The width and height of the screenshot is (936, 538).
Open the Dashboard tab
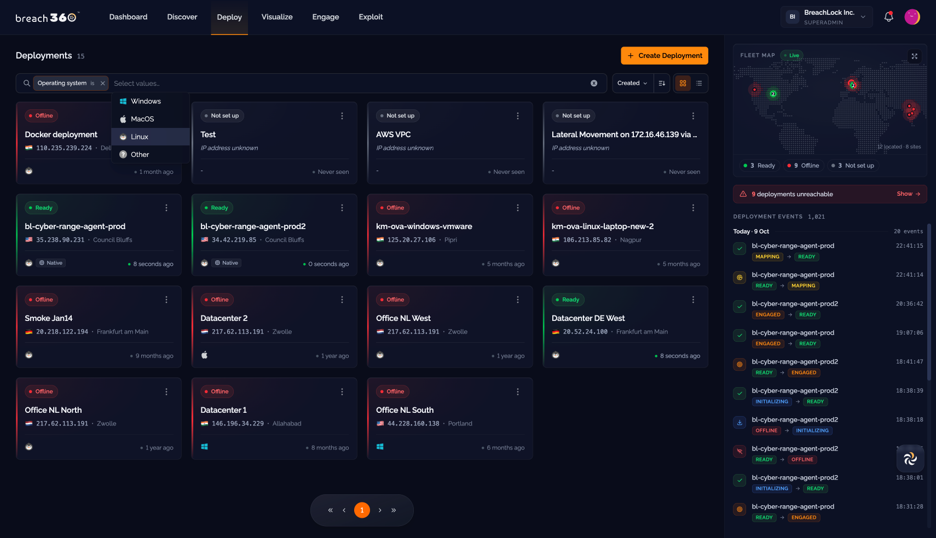pyautogui.click(x=128, y=17)
